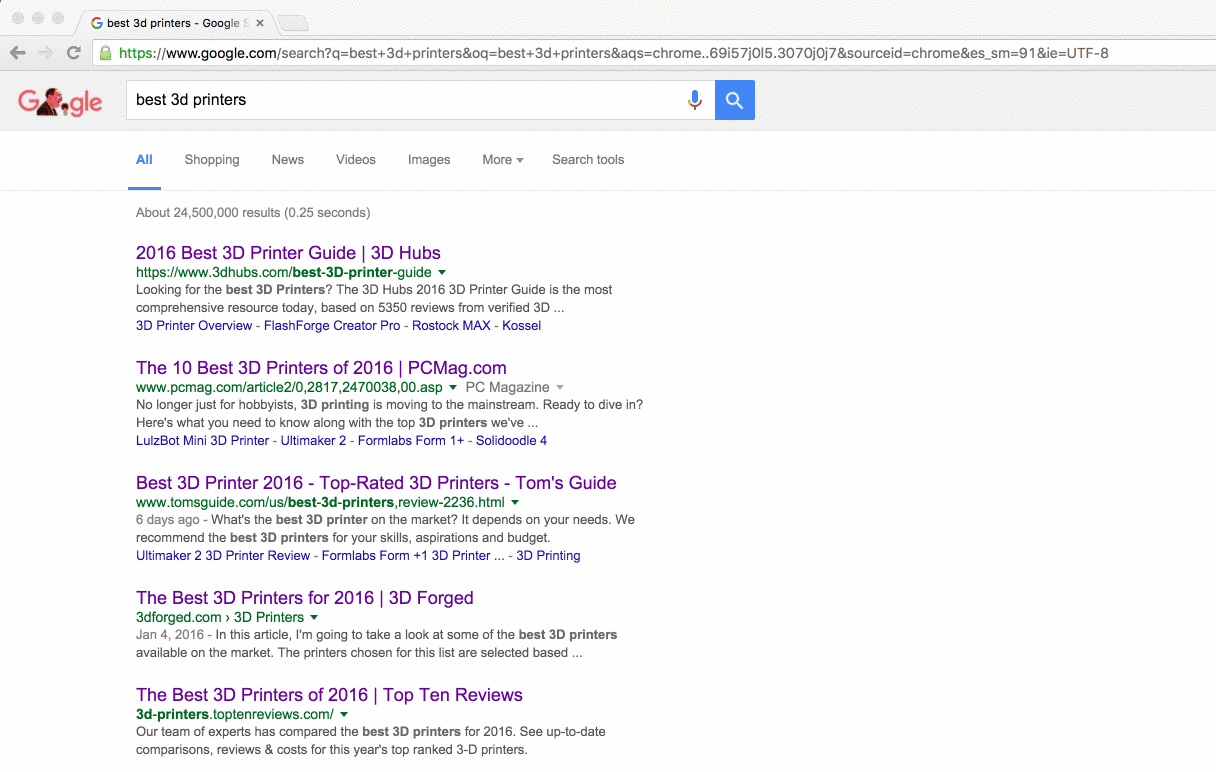Click the browser Forward arrow
The image size is (1216, 772).
click(x=45, y=53)
